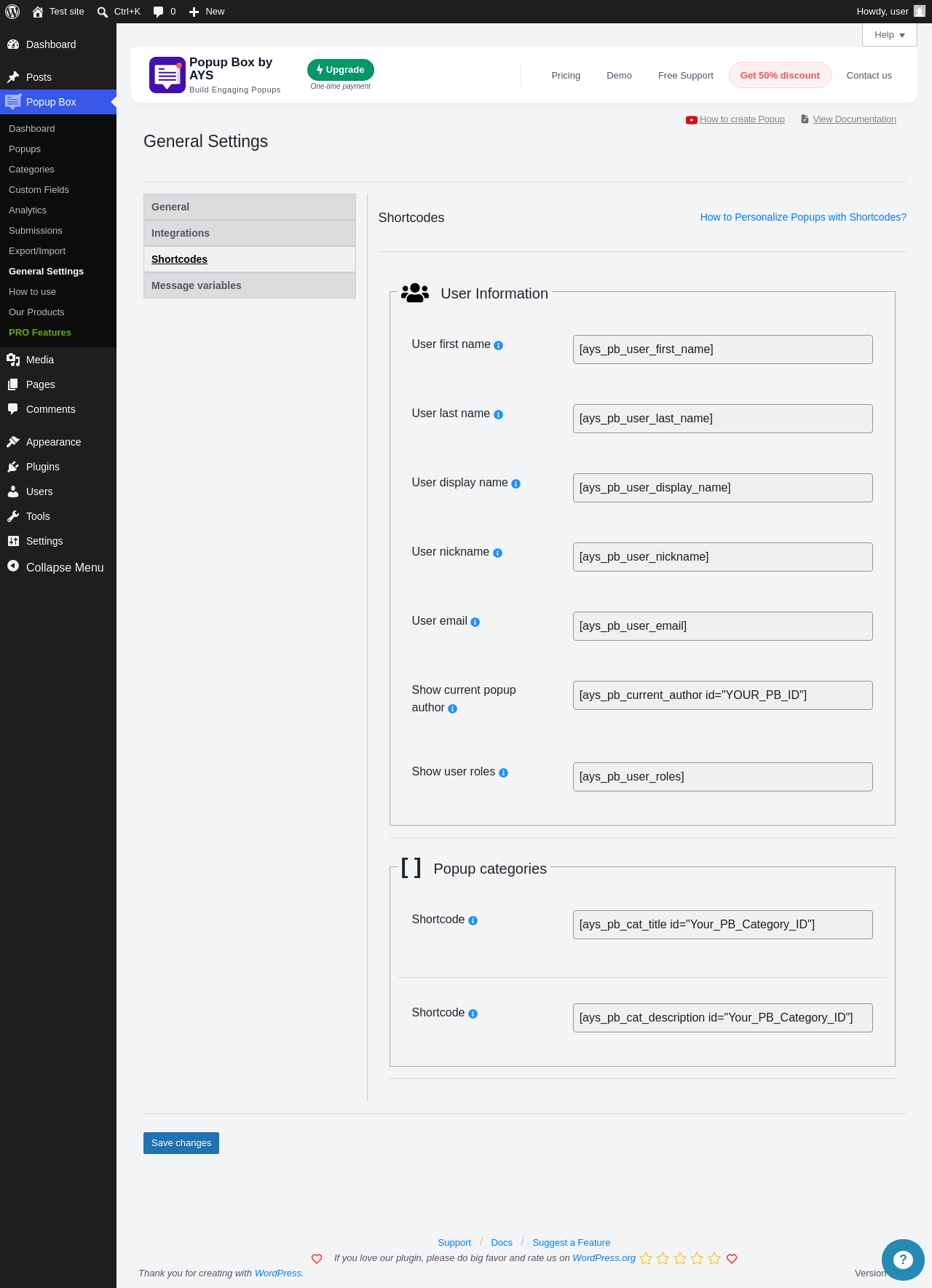Open the Ctrl+K search magnifier icon
The height and width of the screenshot is (1288, 932).
pyautogui.click(x=103, y=12)
